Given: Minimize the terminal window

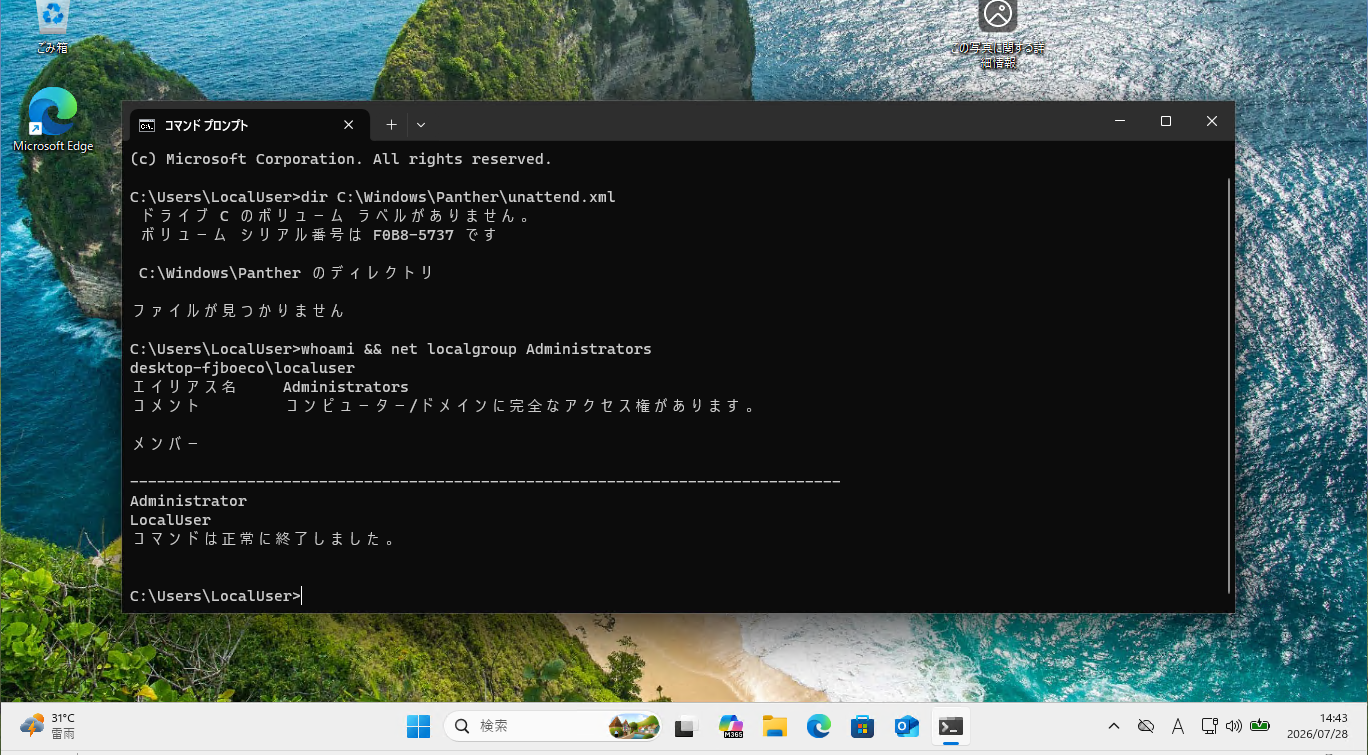Looking at the screenshot, I should [1119, 121].
